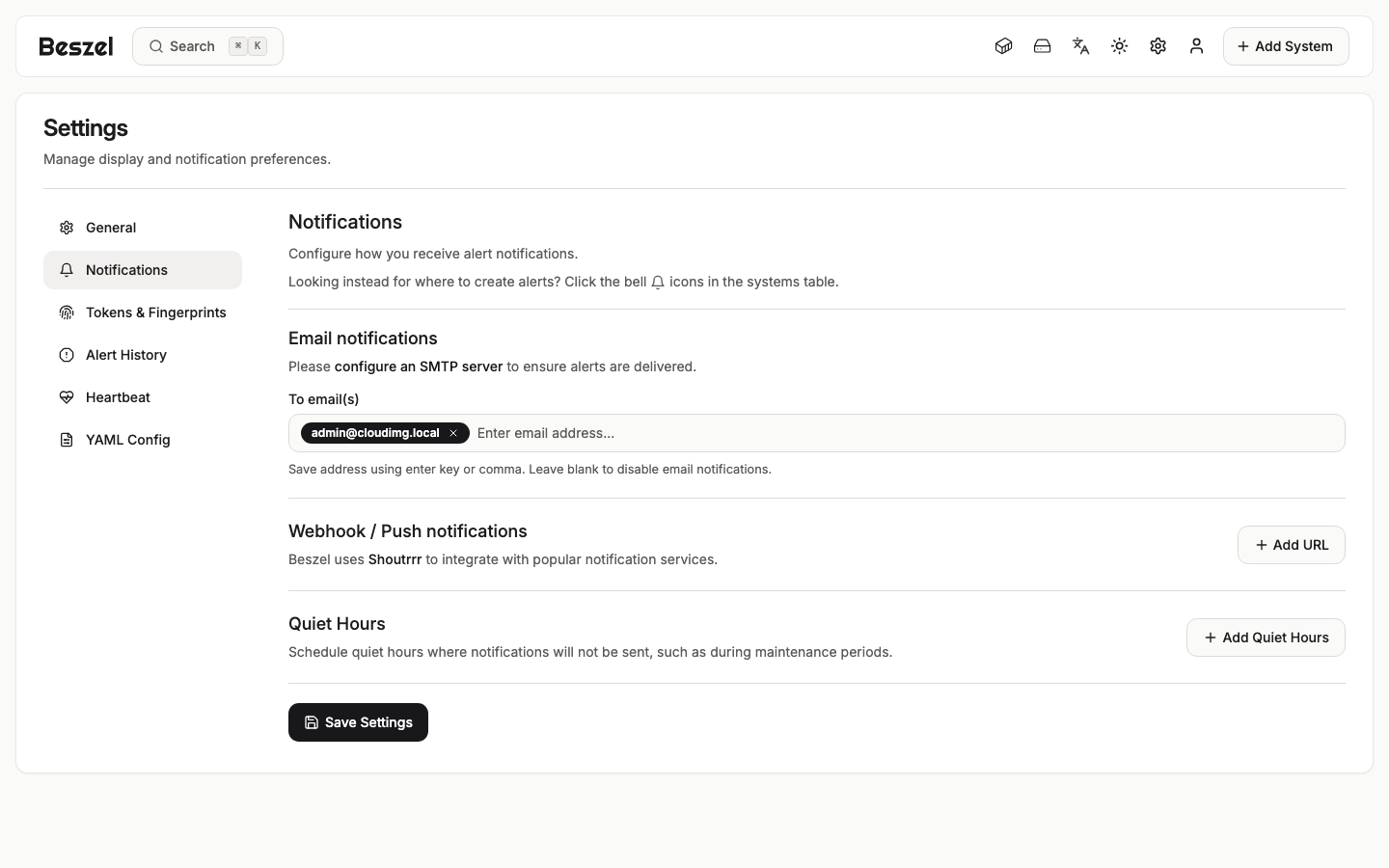
Task: Click the Alert History circle-alert icon
Action: (x=67, y=355)
